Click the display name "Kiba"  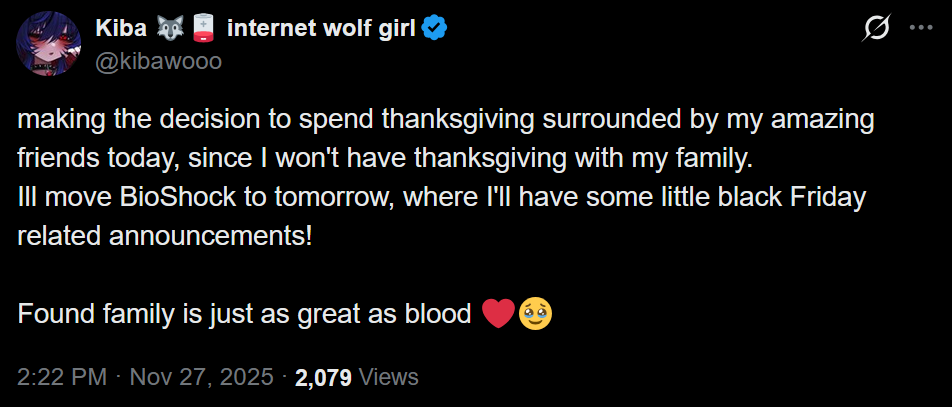[120, 29]
